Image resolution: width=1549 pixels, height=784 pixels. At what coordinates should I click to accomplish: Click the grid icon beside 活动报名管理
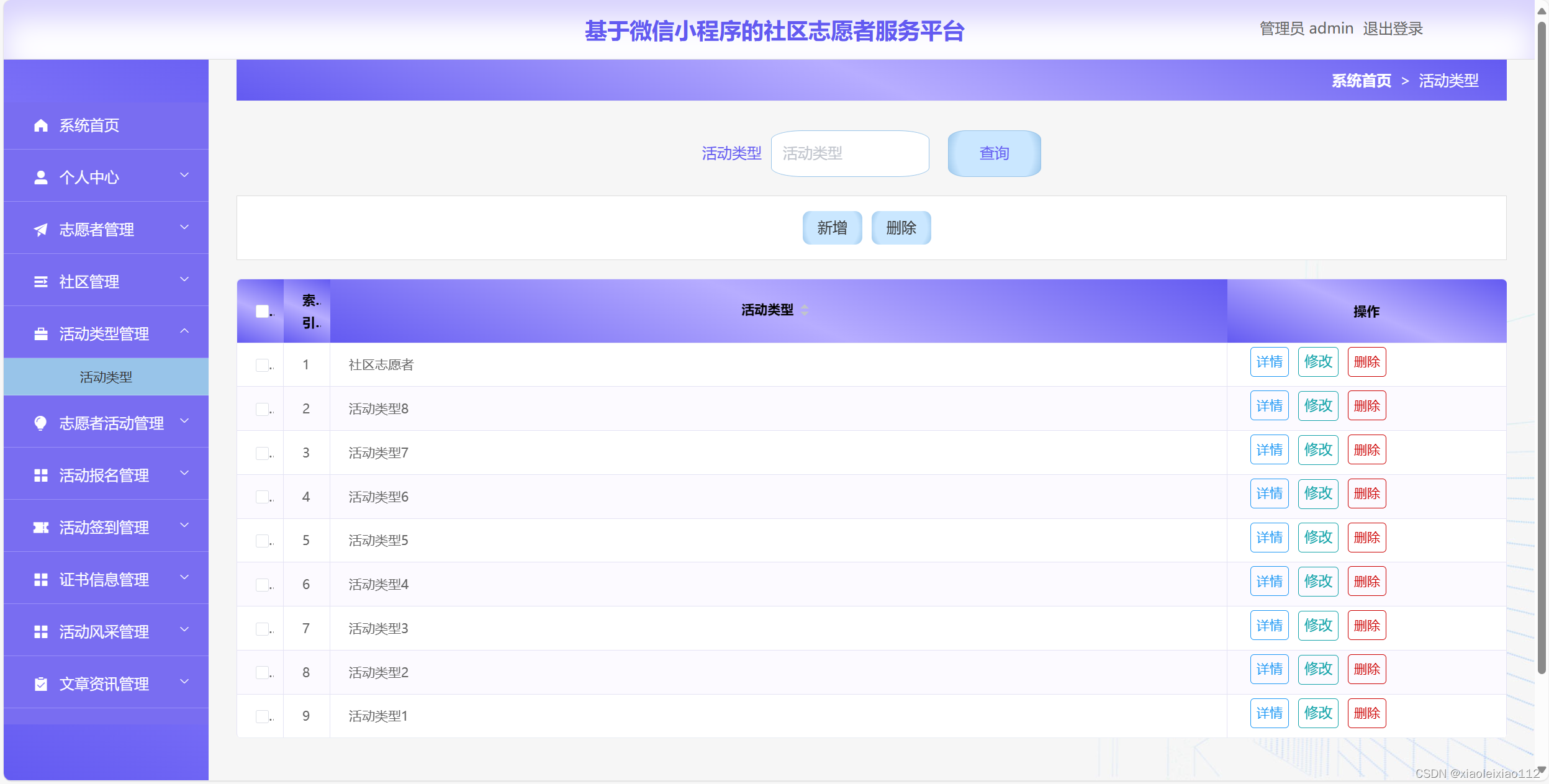41,475
